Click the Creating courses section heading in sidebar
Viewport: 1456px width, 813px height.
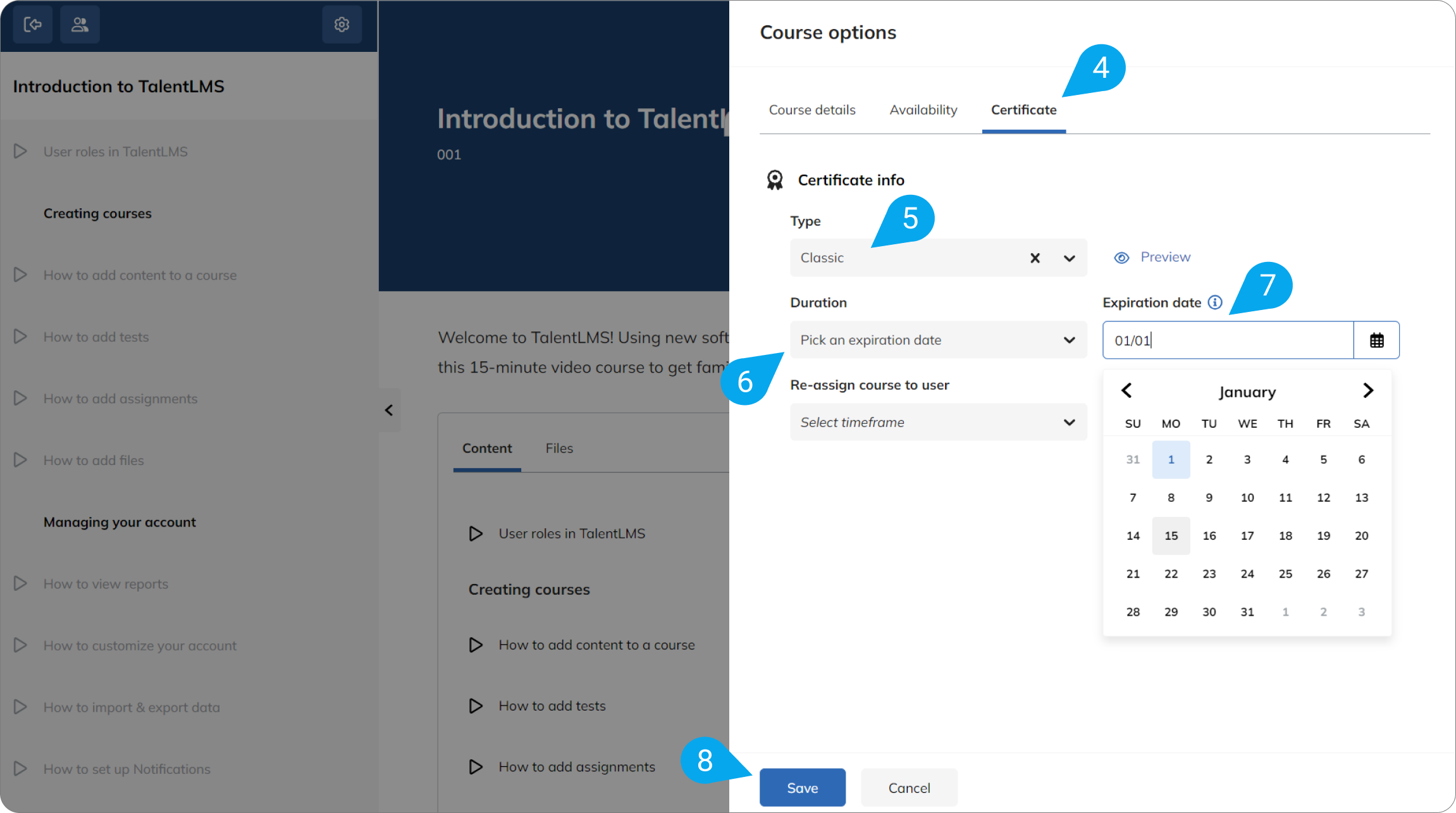97,213
